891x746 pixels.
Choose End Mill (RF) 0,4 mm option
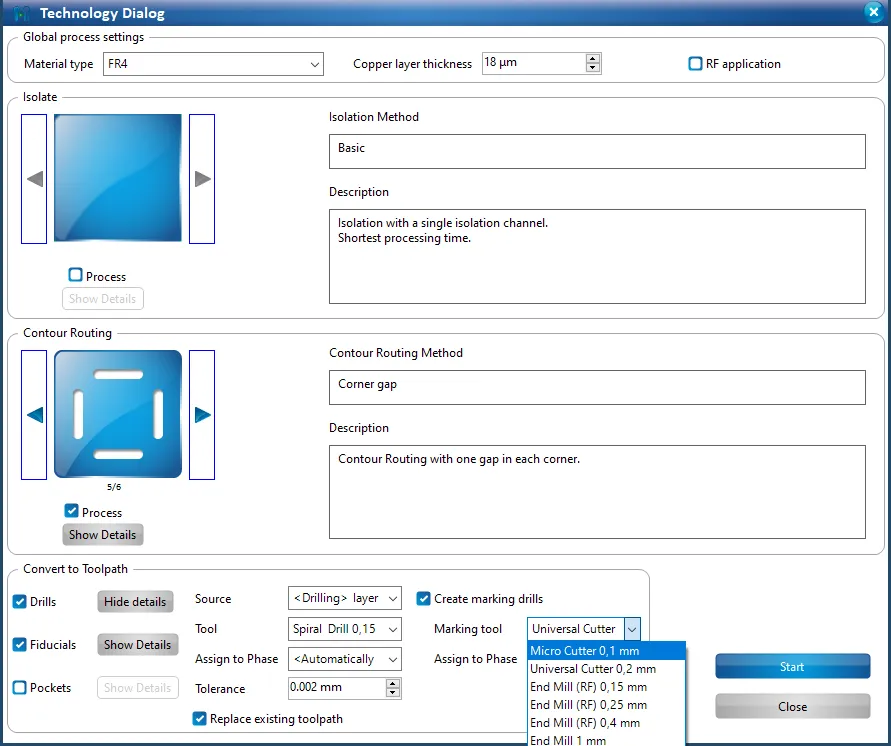coord(606,723)
